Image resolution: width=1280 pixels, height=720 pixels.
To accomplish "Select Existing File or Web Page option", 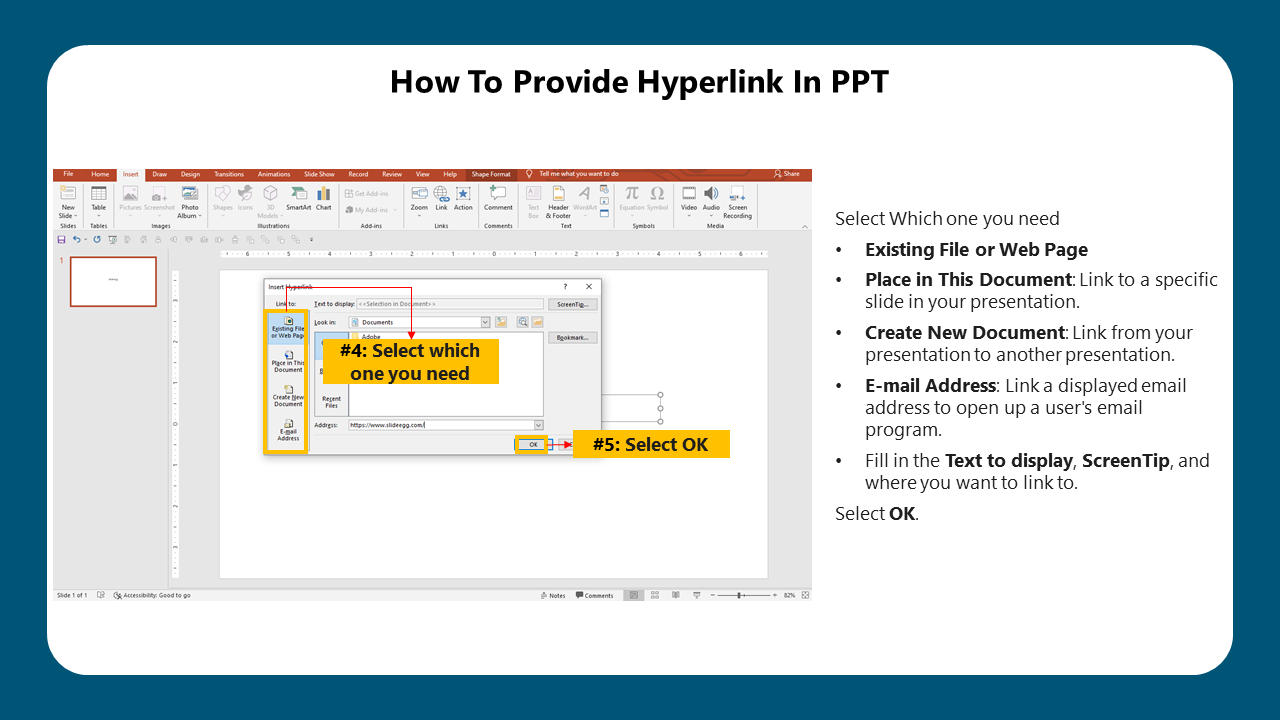I will click(x=288, y=328).
